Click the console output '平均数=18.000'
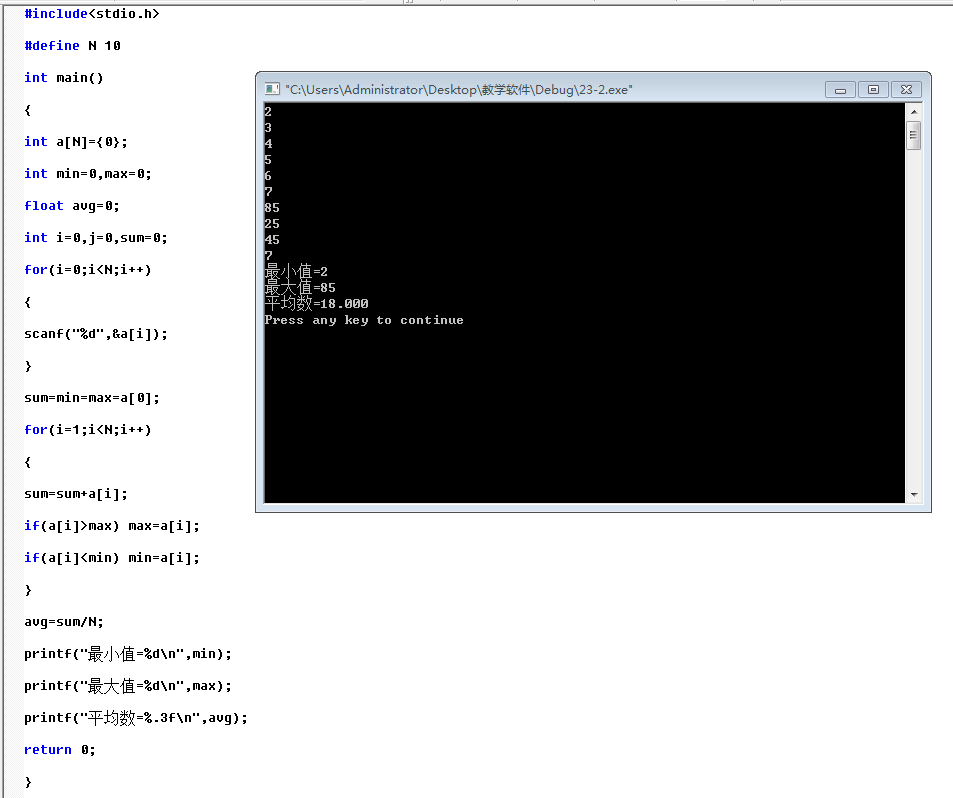953x798 pixels. [316, 303]
